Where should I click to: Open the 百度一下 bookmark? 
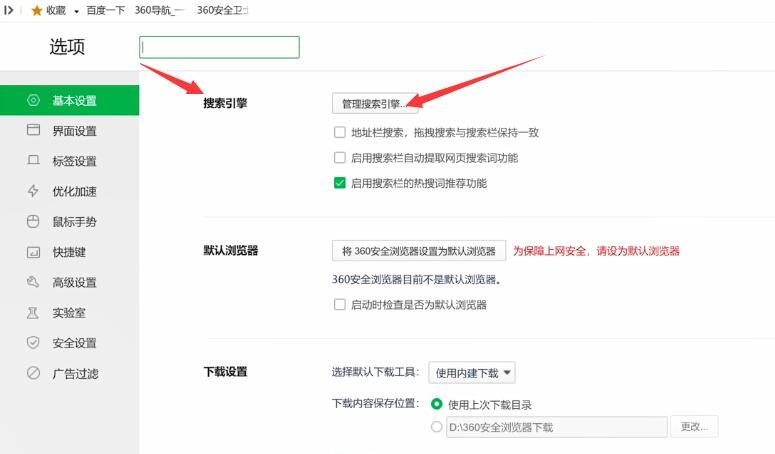tap(105, 10)
